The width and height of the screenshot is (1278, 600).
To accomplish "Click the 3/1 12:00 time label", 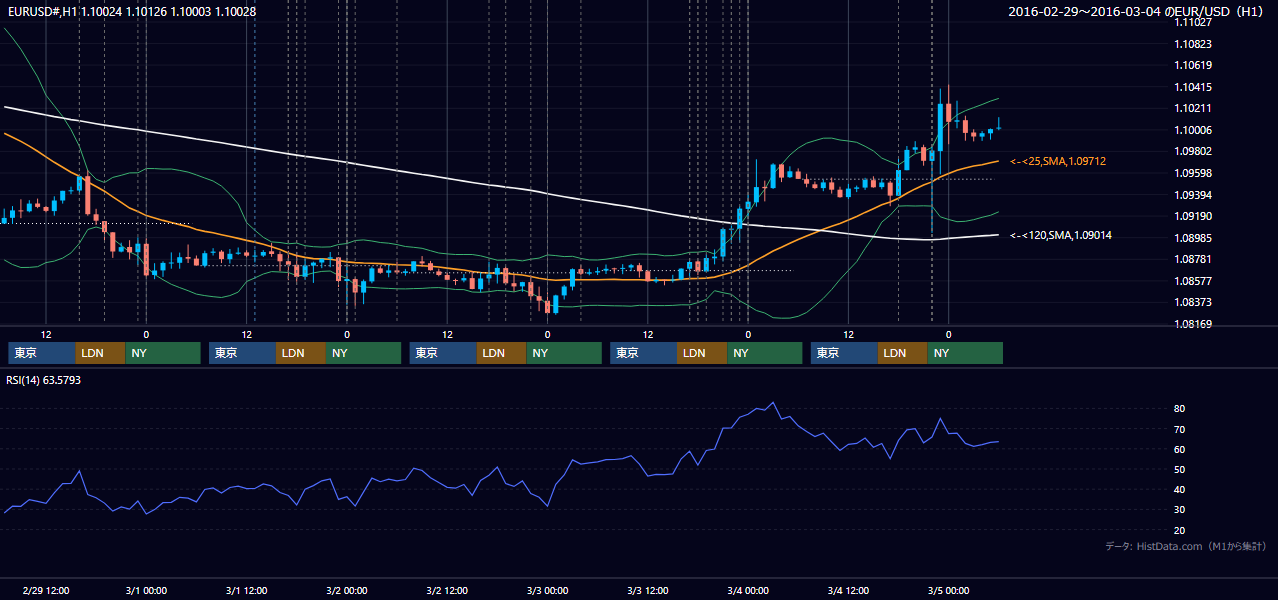I will click(x=246, y=591).
